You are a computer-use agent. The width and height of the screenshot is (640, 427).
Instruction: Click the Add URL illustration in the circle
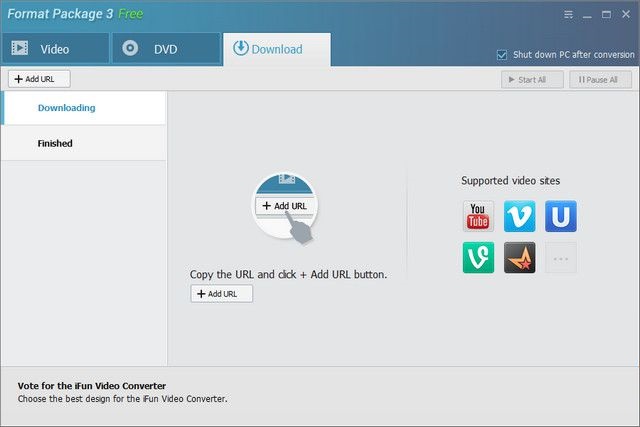tap(285, 206)
